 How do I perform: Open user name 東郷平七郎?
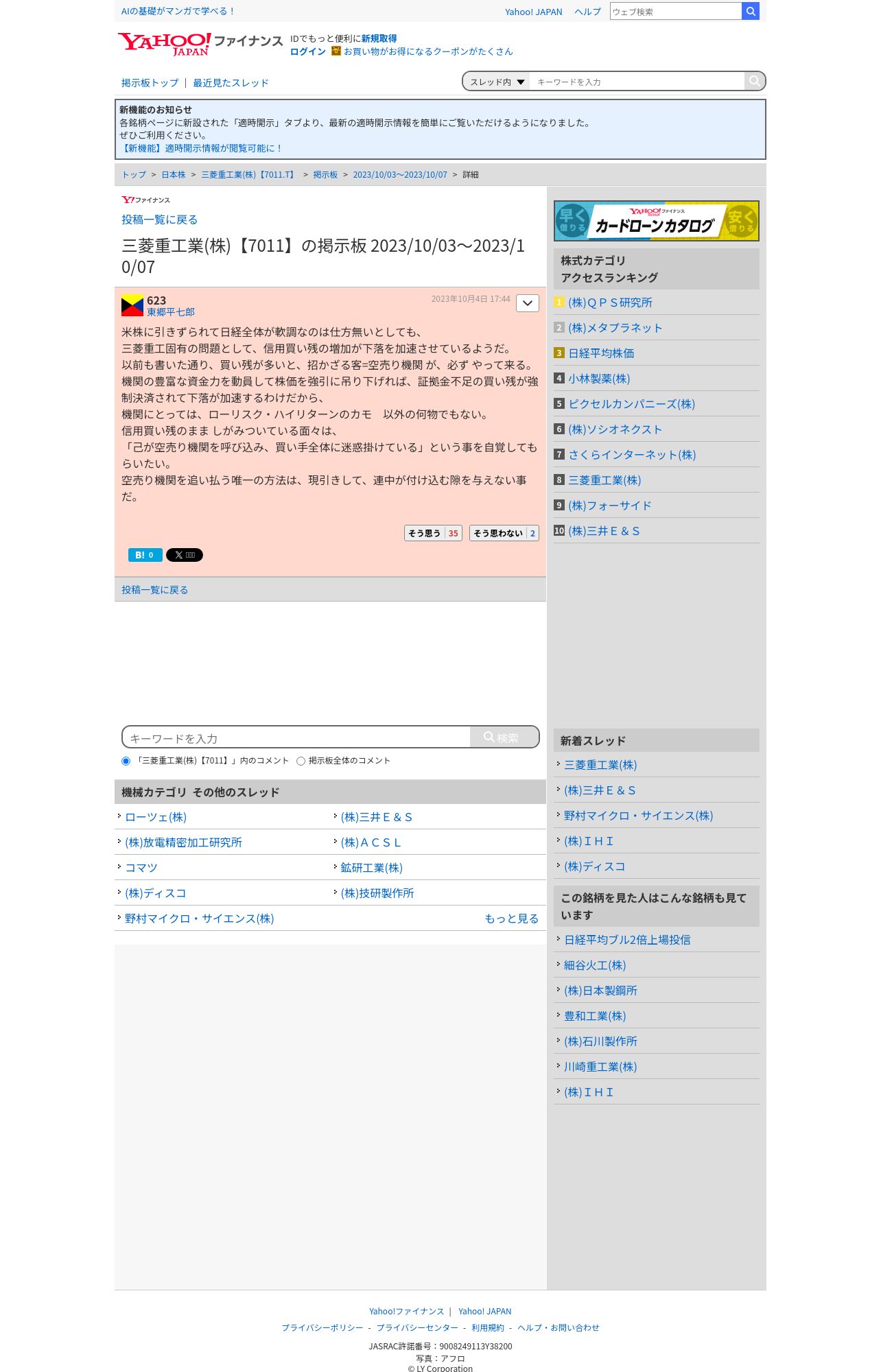[171, 312]
